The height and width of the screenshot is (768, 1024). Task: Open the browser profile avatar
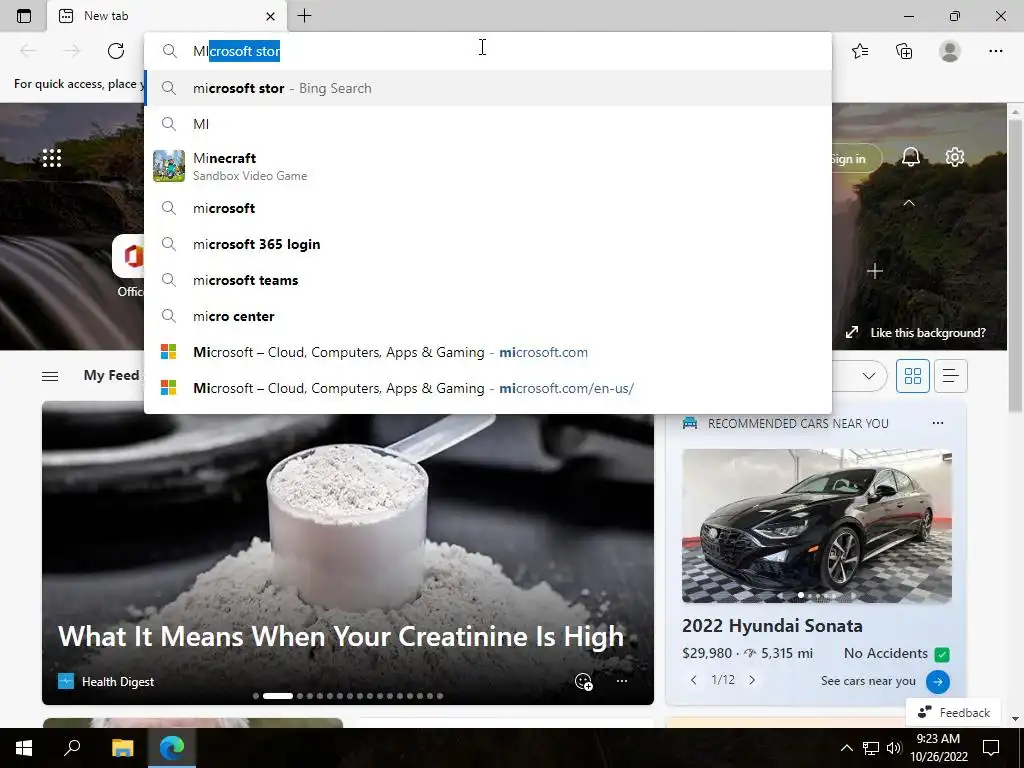click(950, 51)
